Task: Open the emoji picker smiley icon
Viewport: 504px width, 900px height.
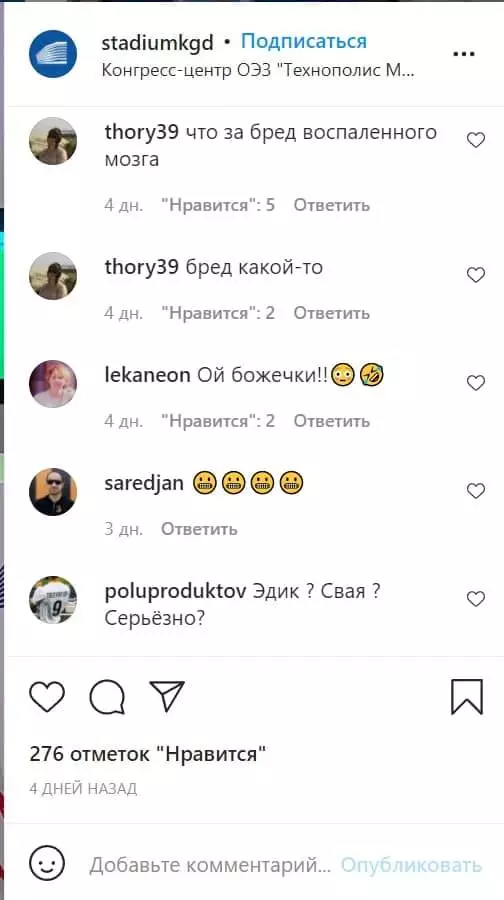Action: coord(47,864)
